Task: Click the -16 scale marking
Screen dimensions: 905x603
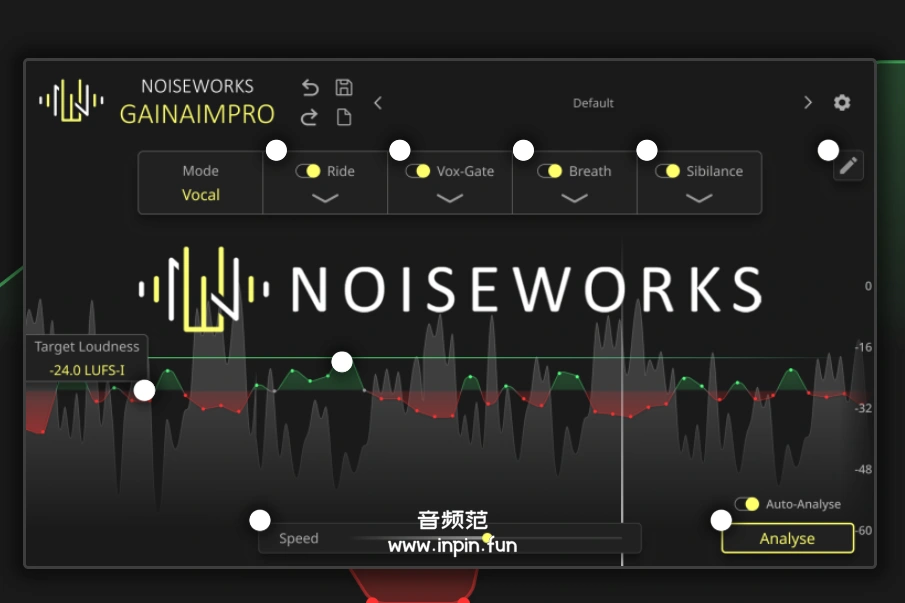Action: (863, 347)
